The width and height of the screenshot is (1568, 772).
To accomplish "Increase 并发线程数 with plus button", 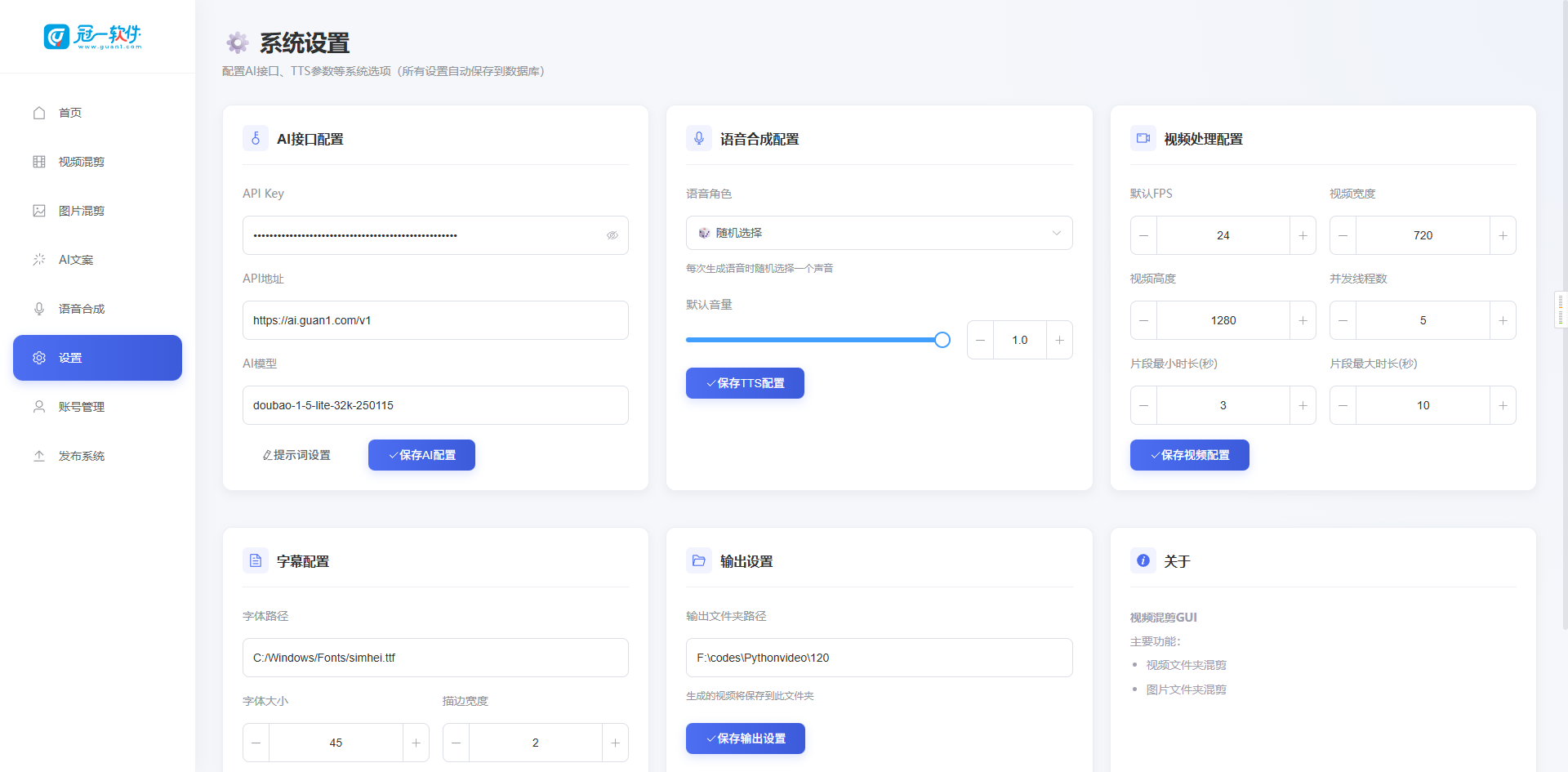I will 1503,320.
